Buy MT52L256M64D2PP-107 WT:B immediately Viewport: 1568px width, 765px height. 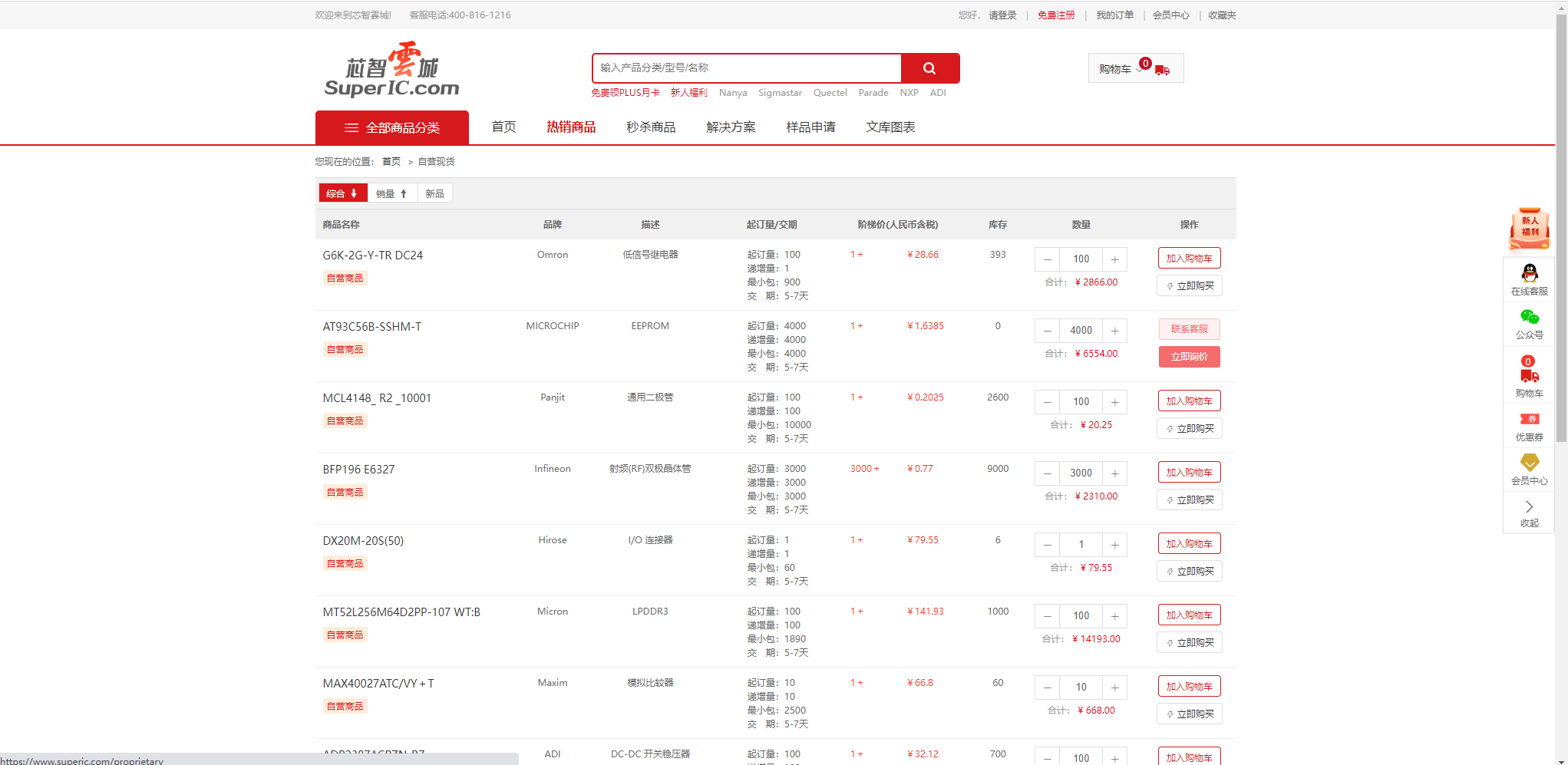point(1189,643)
